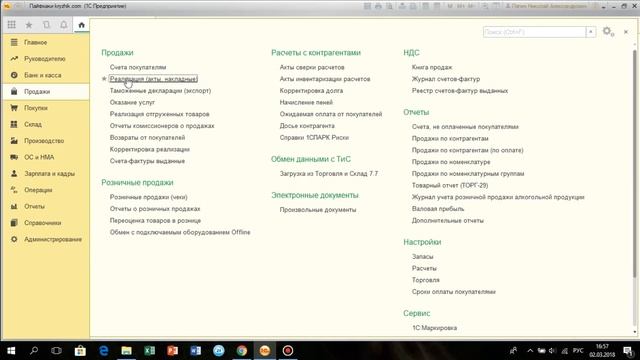Screen dimensions: 640x360
Task: Launch Excel from the taskbar
Action: 149,351
